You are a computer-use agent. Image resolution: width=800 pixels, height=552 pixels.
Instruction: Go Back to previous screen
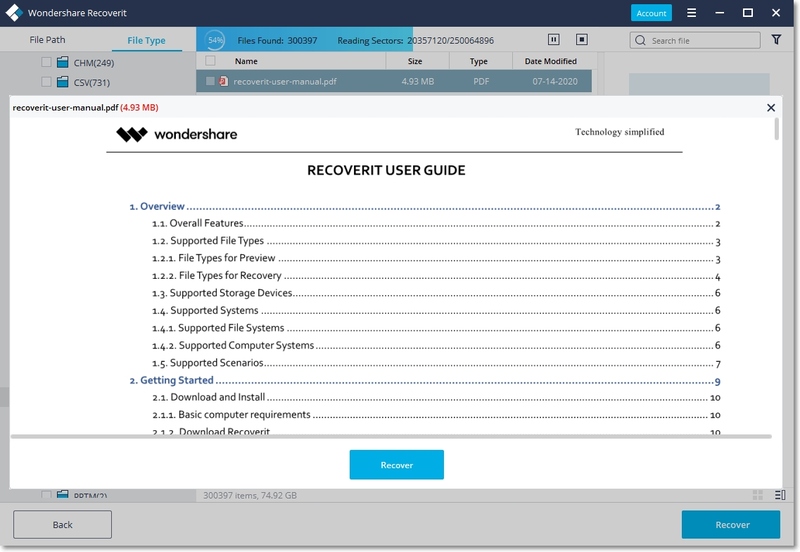62,524
